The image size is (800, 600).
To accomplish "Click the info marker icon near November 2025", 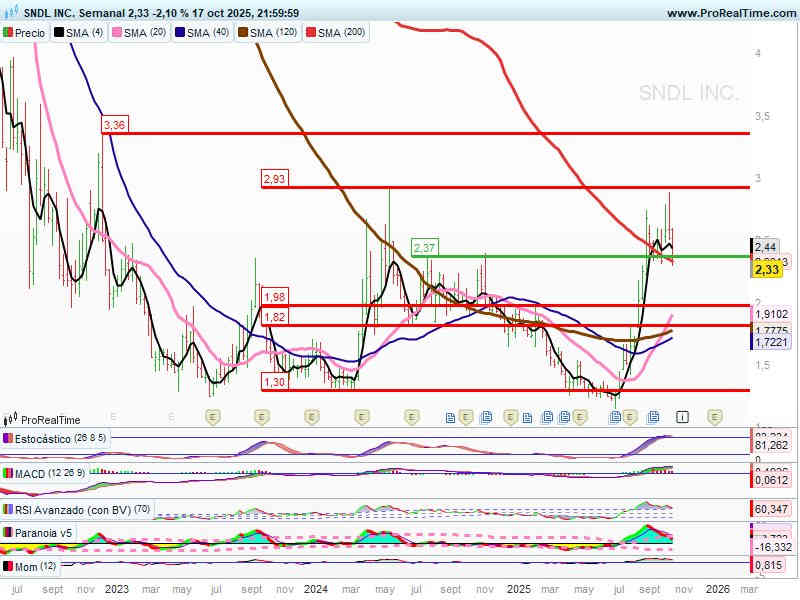I will coord(682,416).
